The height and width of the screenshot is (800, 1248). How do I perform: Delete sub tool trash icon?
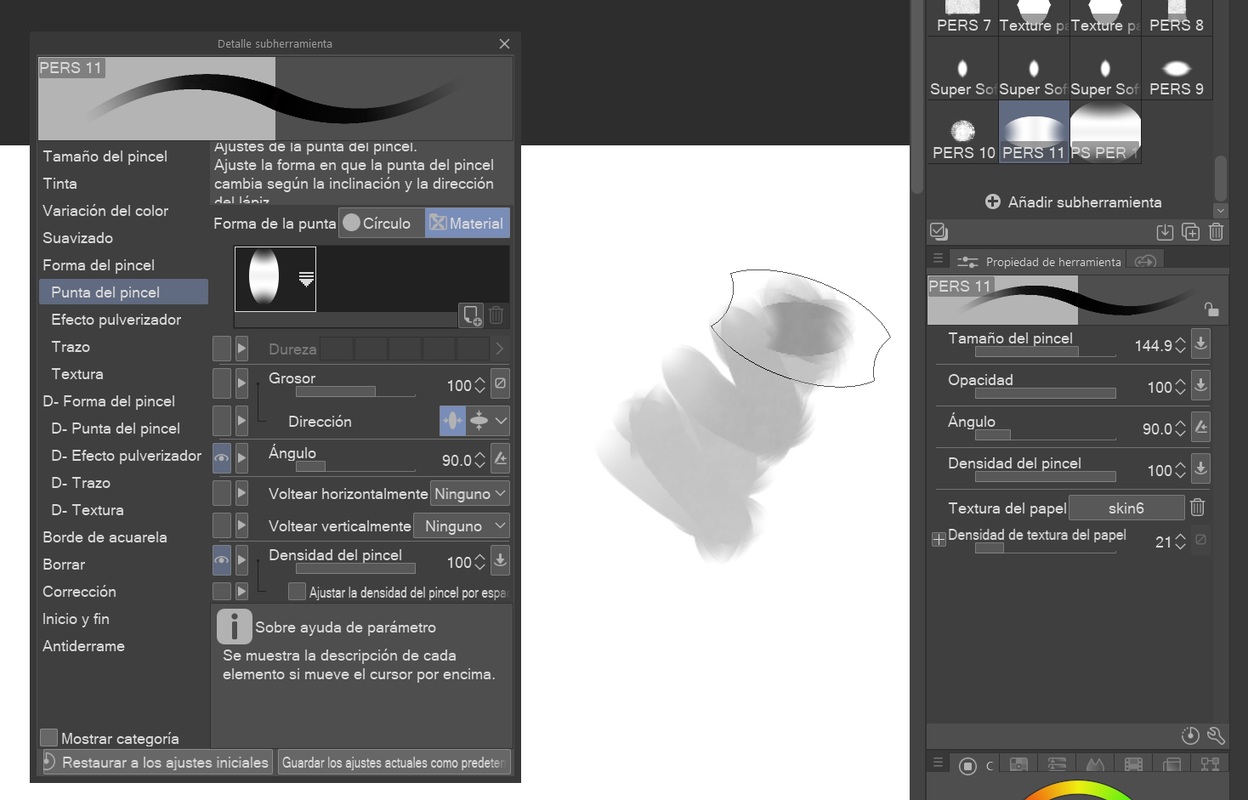1216,232
